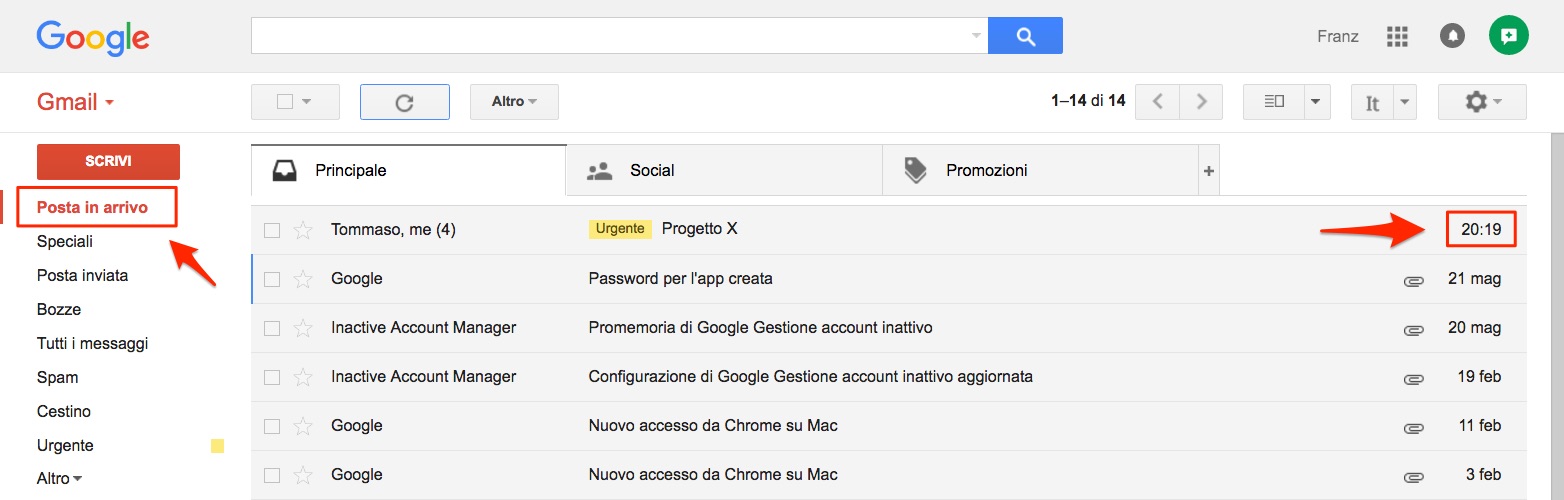
Task: Open the Gmail product dropdown
Action: click(76, 102)
